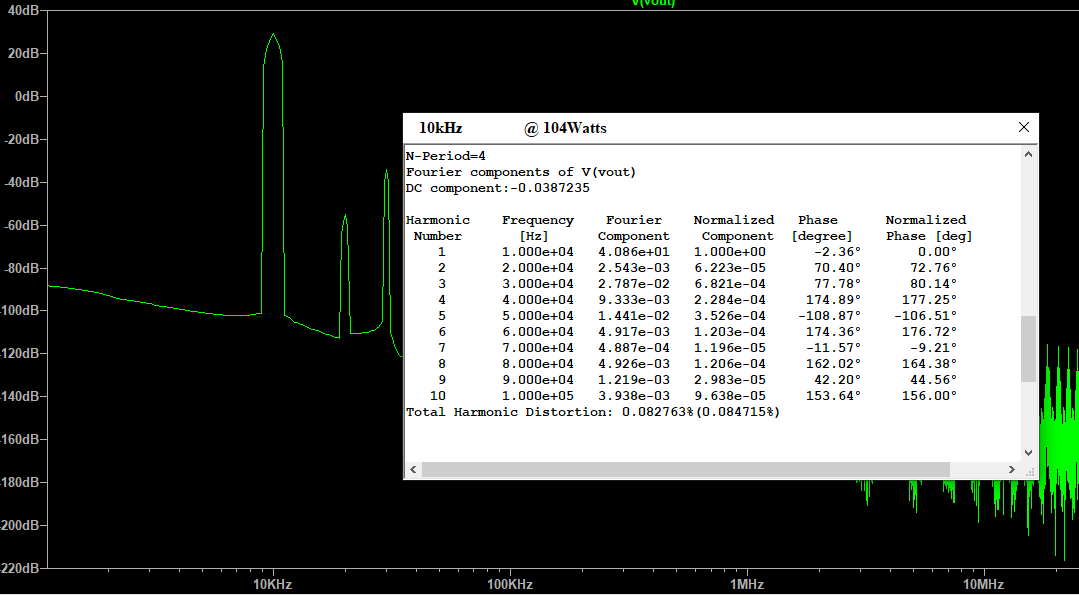Click the horizontal scrollbar right arrow
The height and width of the screenshot is (595, 1079).
pyautogui.click(x=1012, y=469)
